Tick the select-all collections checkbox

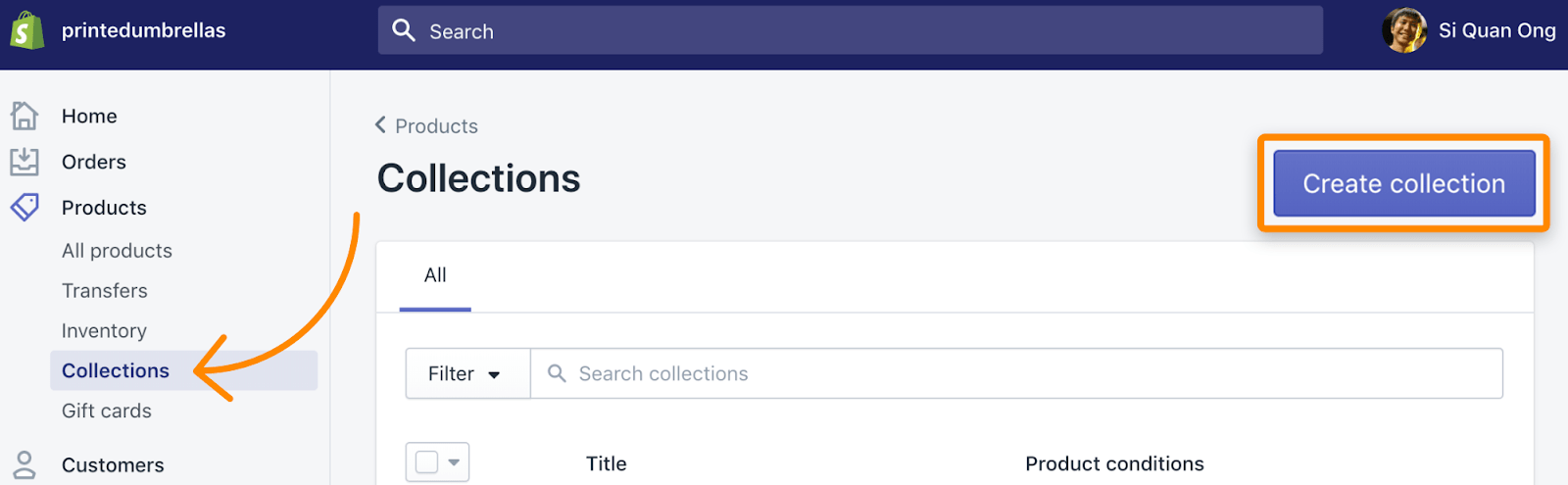(426, 461)
